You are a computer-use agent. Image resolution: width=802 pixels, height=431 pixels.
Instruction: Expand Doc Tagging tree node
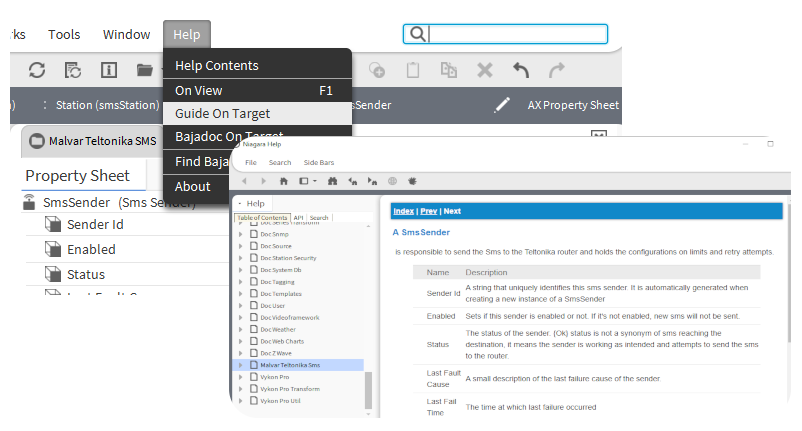241,282
